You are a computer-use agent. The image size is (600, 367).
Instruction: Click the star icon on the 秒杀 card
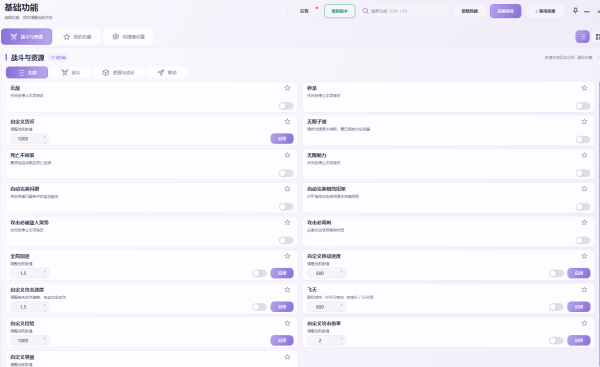584,88
